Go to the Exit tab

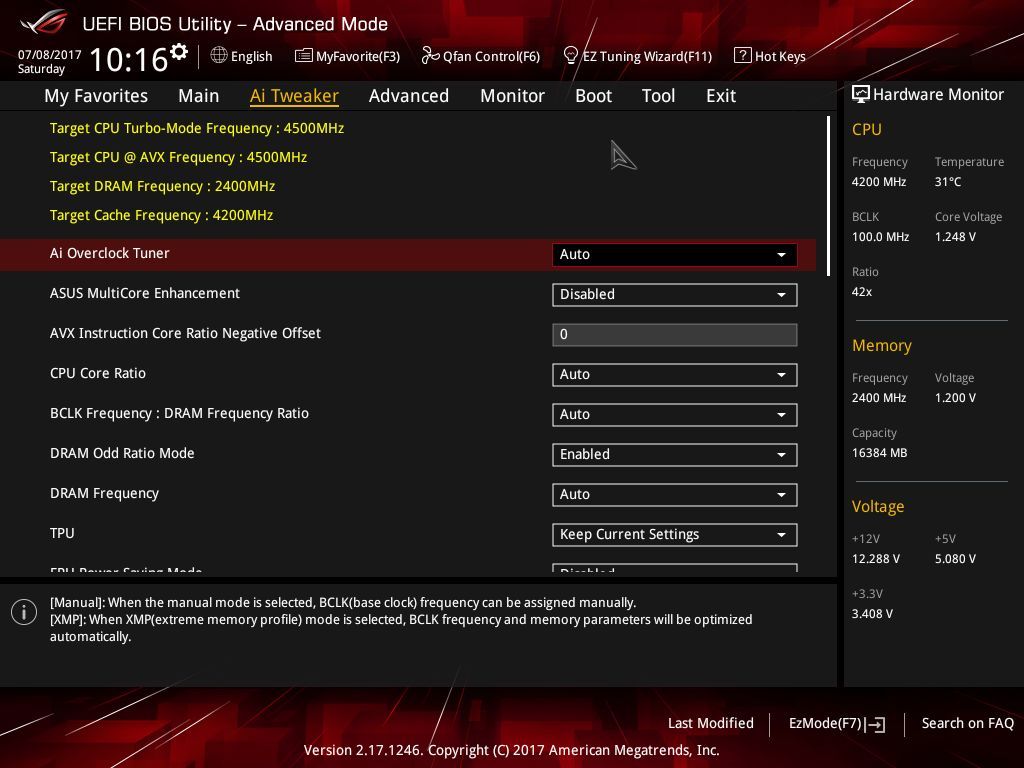pyautogui.click(x=721, y=95)
